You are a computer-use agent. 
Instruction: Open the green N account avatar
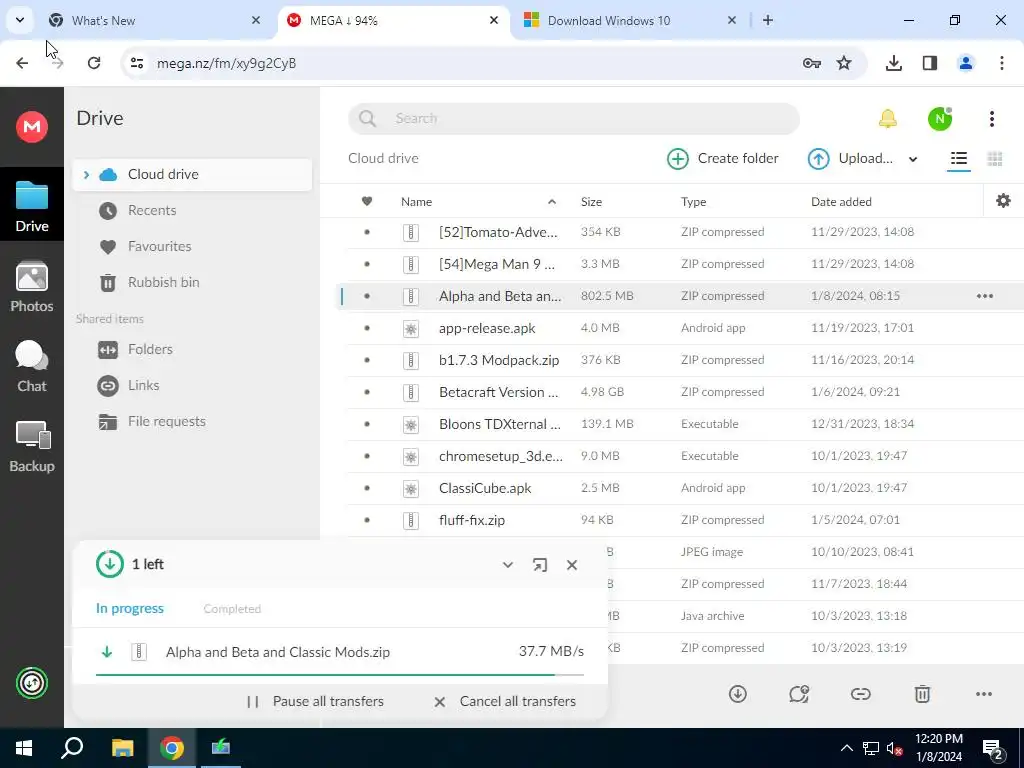click(940, 118)
